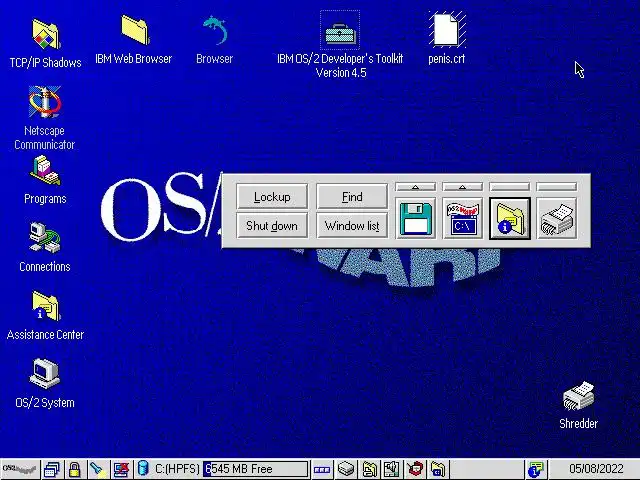Select the gecko-shaped Browser icon

pyautogui.click(x=214, y=30)
